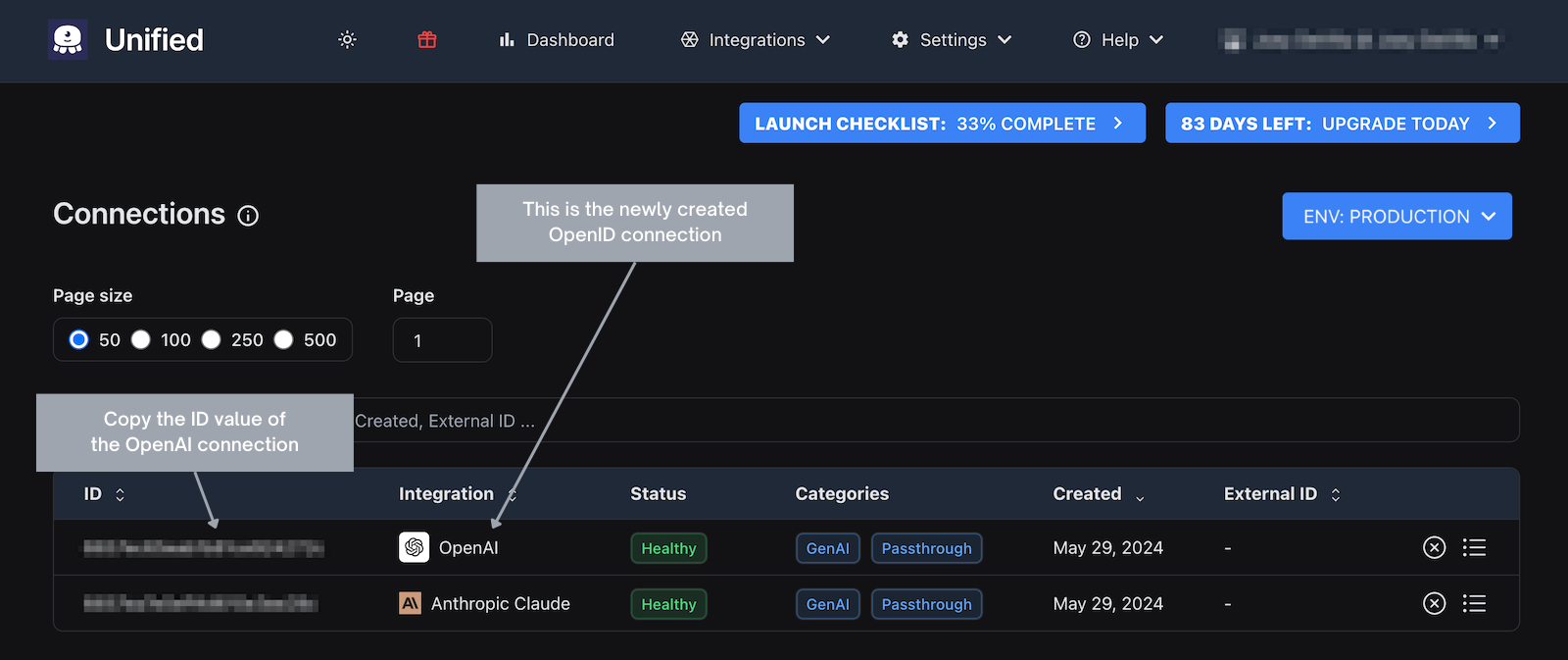Expand the Settings menu
The width and height of the screenshot is (1568, 660).
click(x=952, y=40)
